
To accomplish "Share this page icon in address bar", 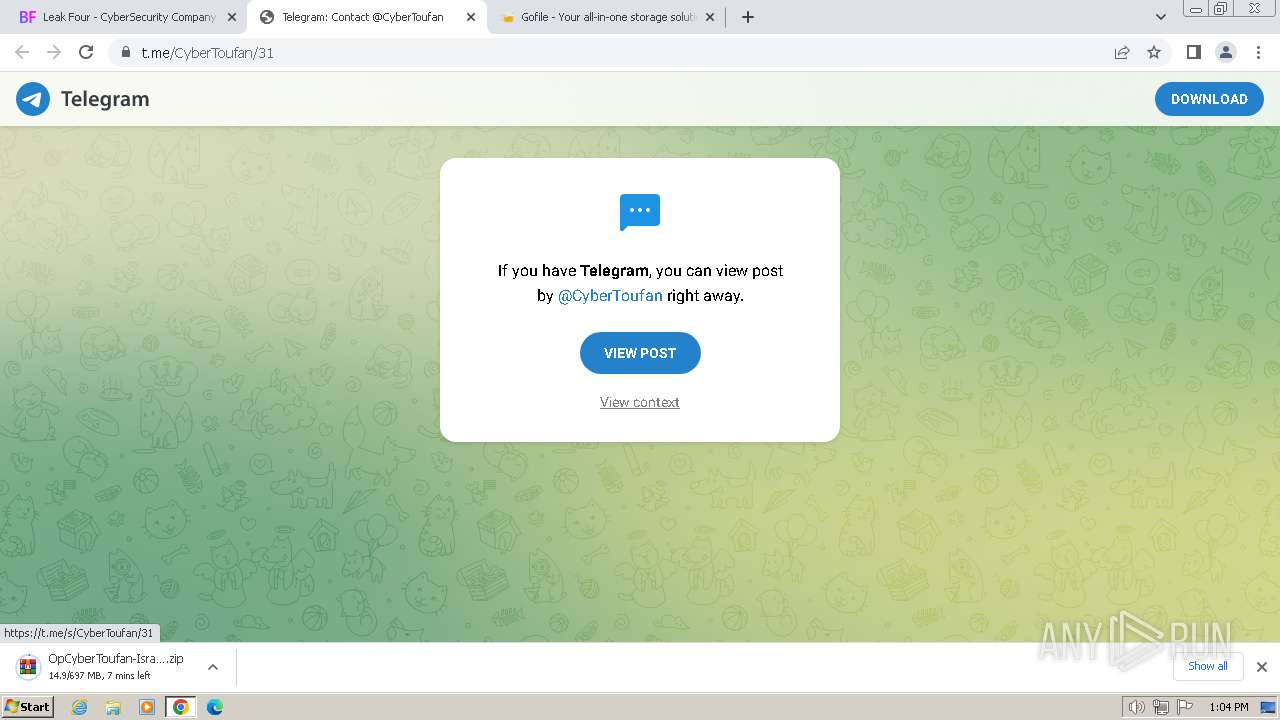I will 1122,52.
